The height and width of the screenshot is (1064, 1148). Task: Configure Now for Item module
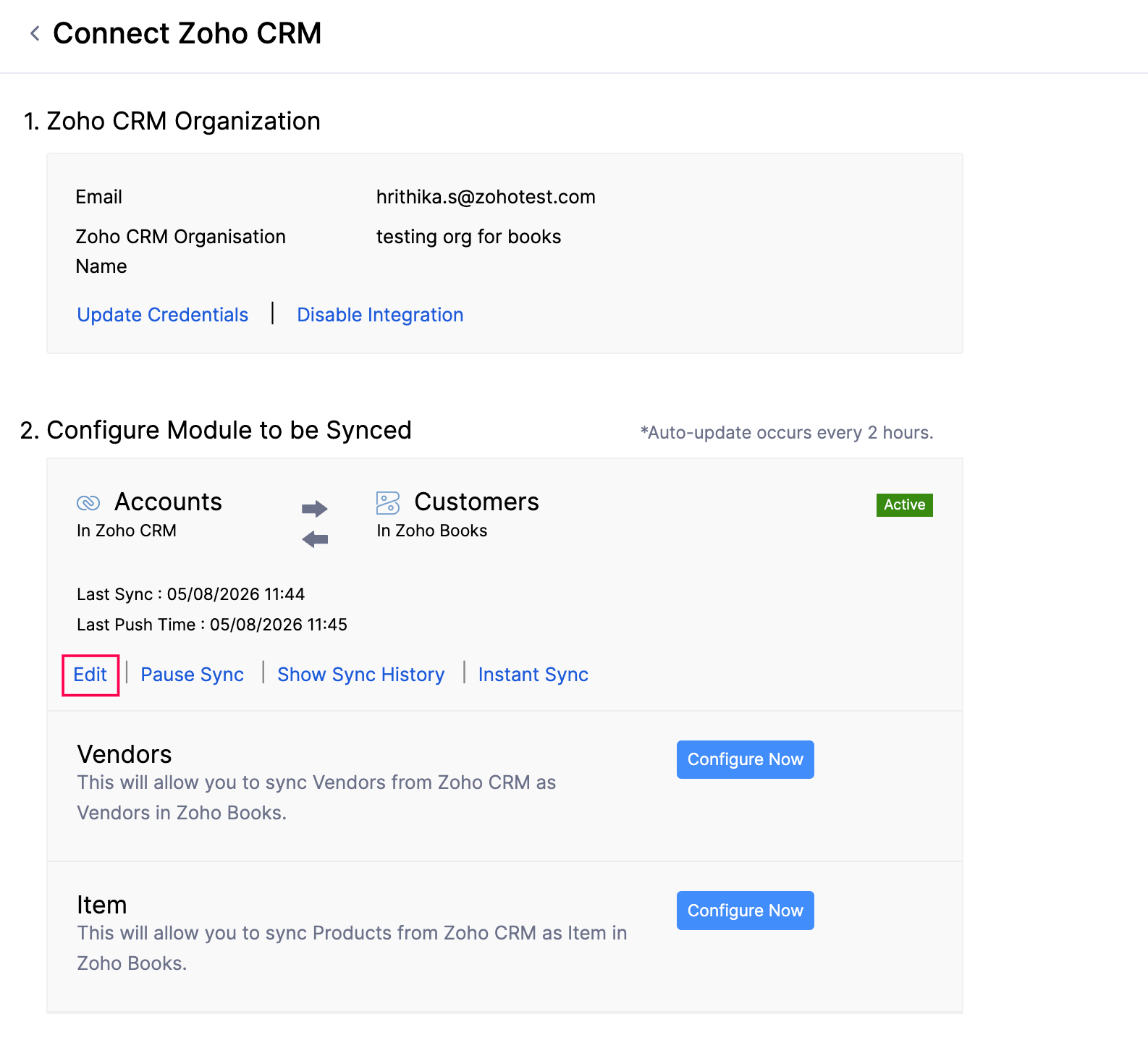(746, 911)
